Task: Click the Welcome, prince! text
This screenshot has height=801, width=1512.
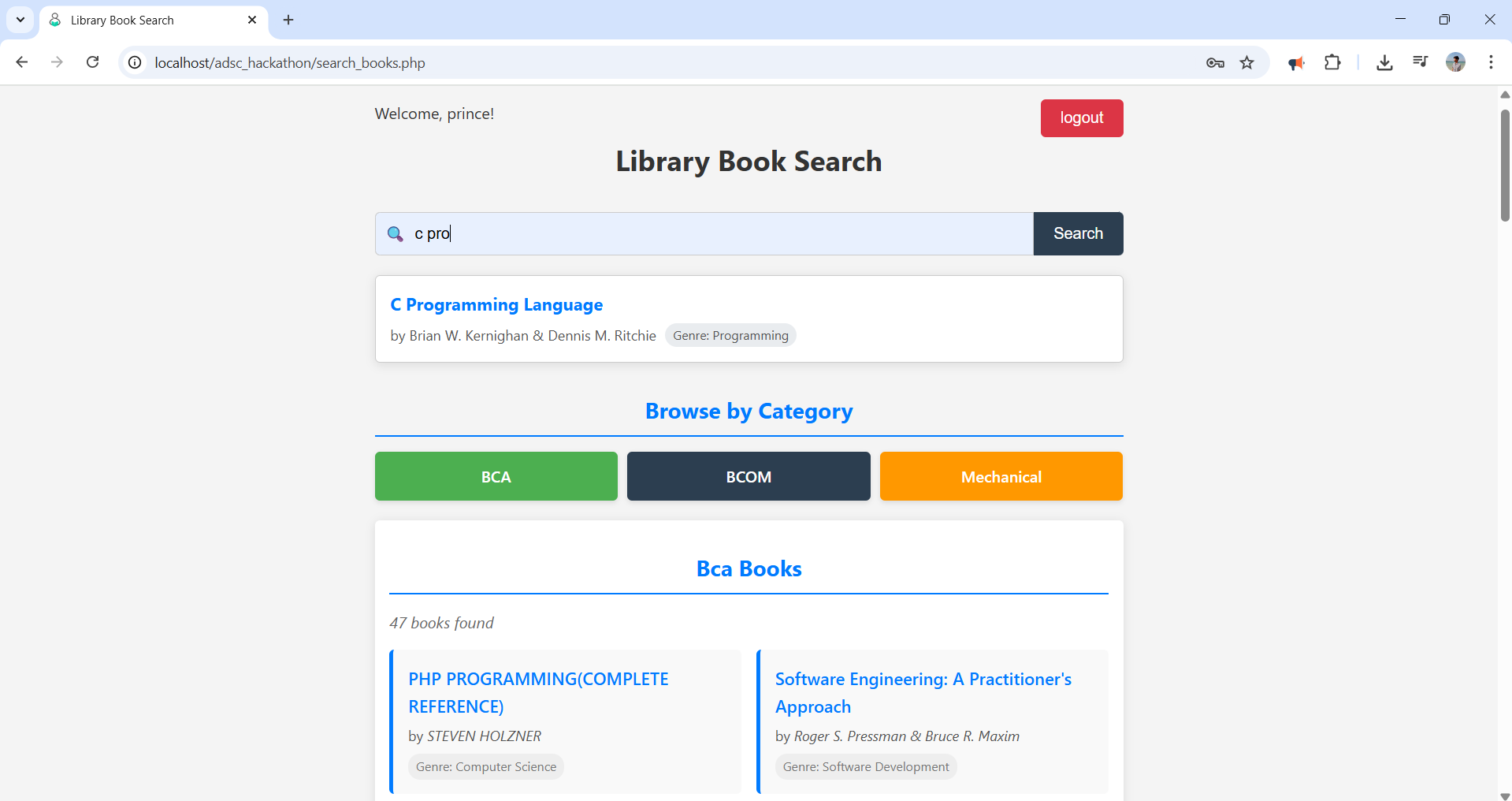Action: pos(434,114)
